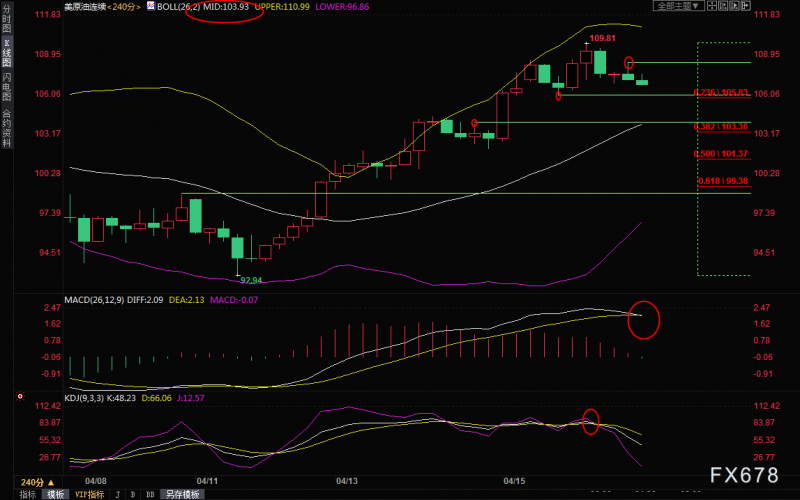Switch to the K线图 side tab
The image size is (800, 500).
(6, 53)
